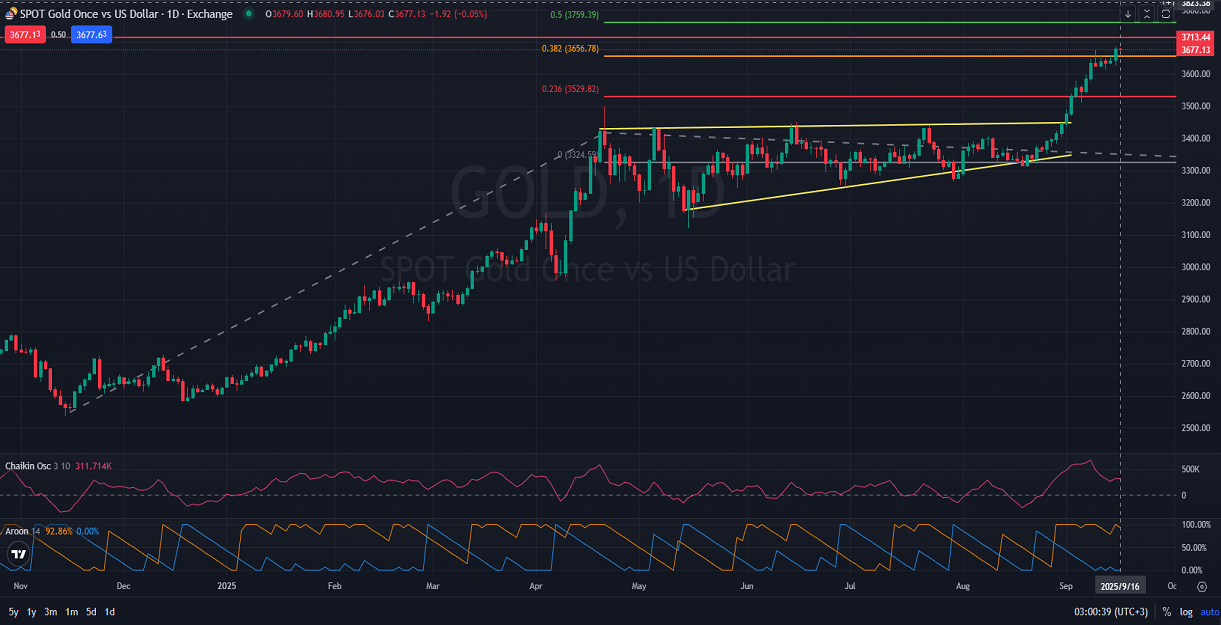Click blue buy price 3677.63 button
The height and width of the screenshot is (625, 1221).
tap(90, 34)
